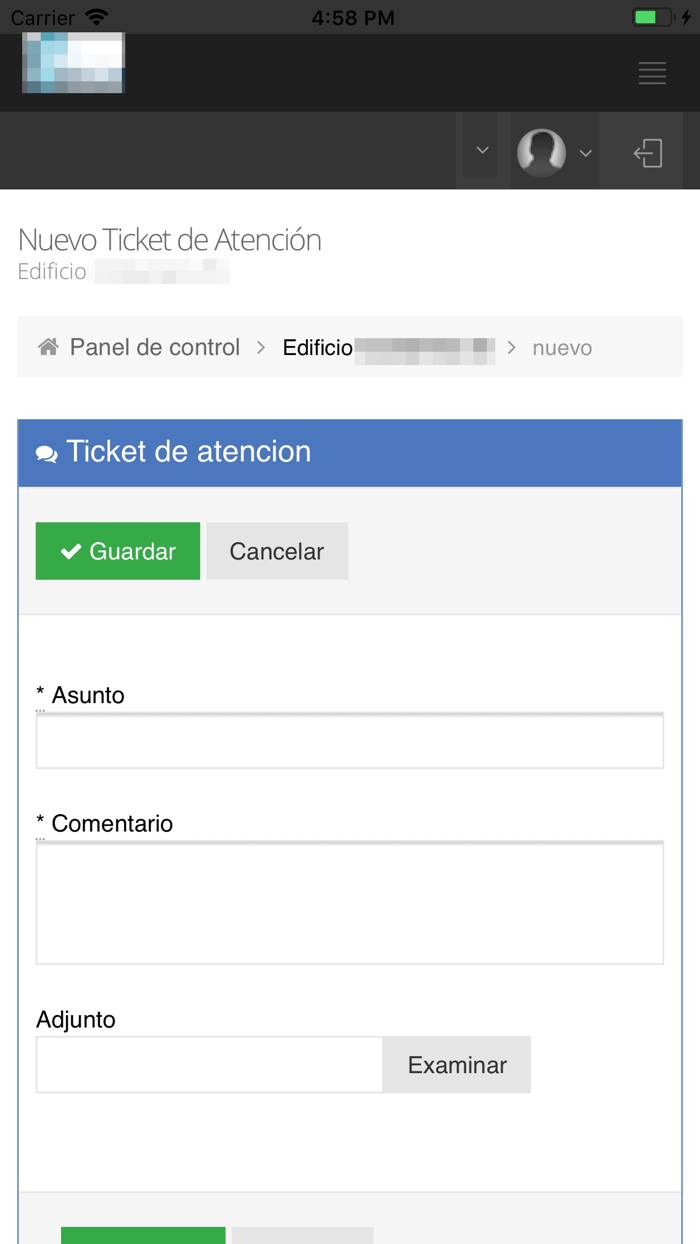
Task: Select the Panel de control breadcrumb link
Action: tap(154, 346)
